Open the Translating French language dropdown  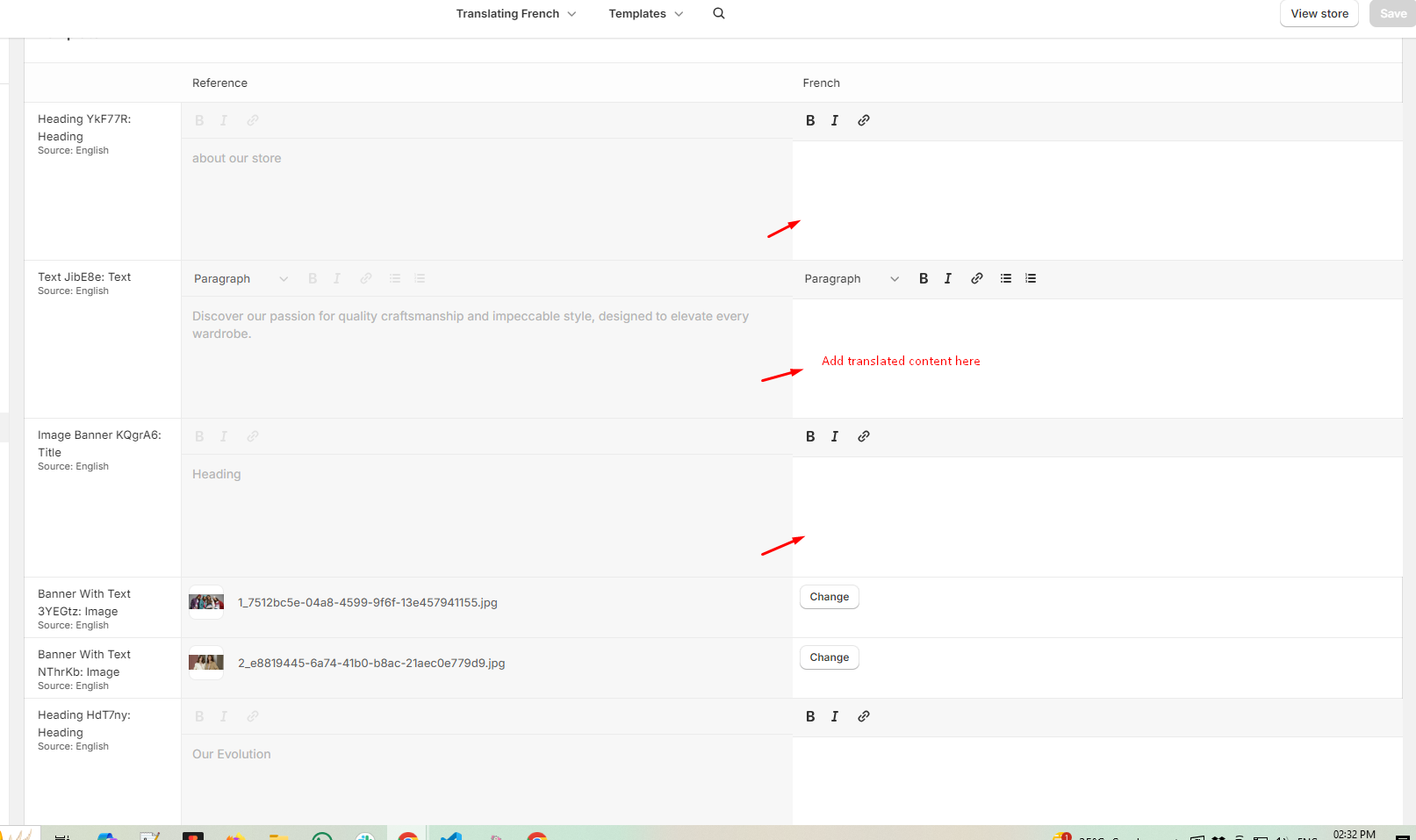coord(516,14)
